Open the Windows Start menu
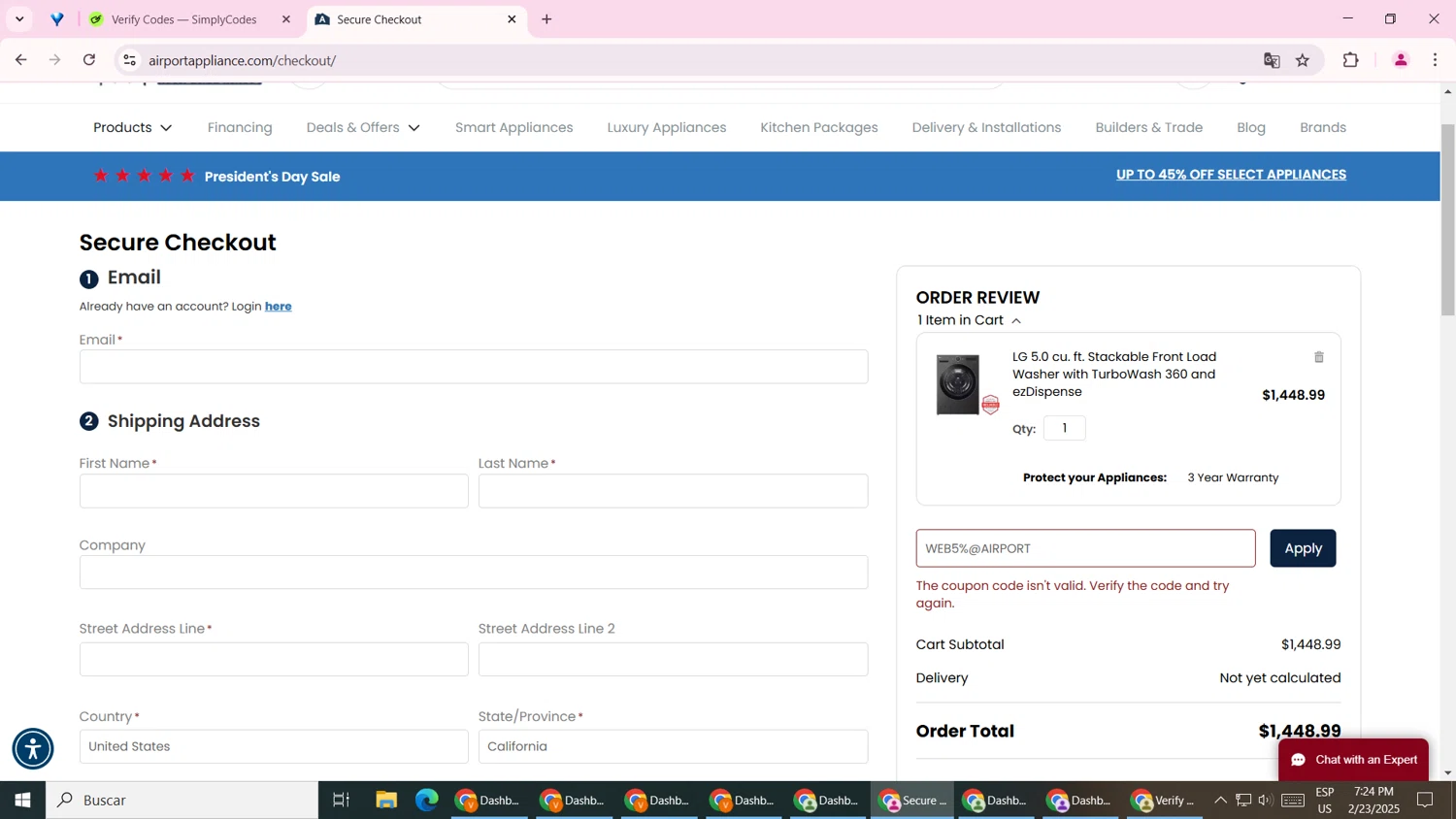 pos(22,801)
